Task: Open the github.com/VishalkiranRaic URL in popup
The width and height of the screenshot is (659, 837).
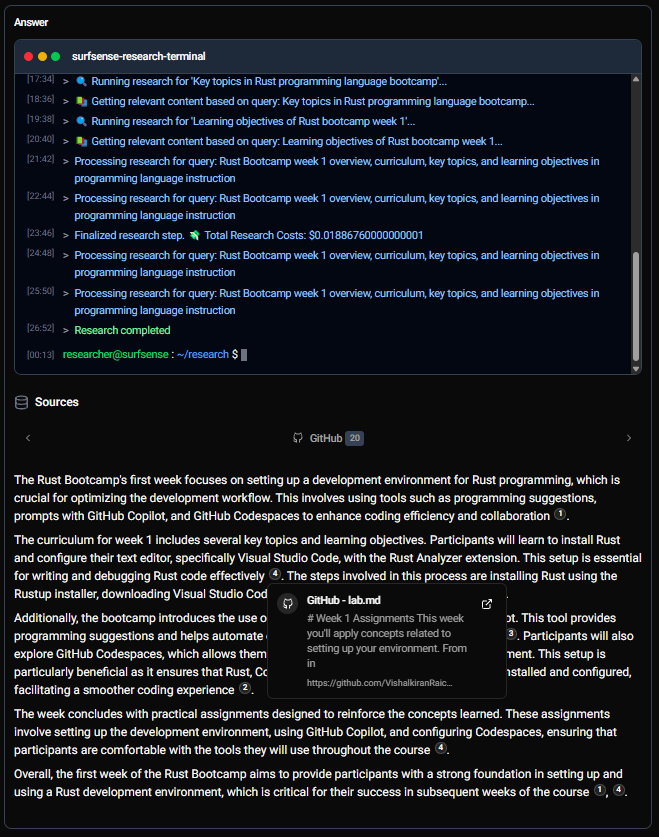Action: [x=379, y=683]
